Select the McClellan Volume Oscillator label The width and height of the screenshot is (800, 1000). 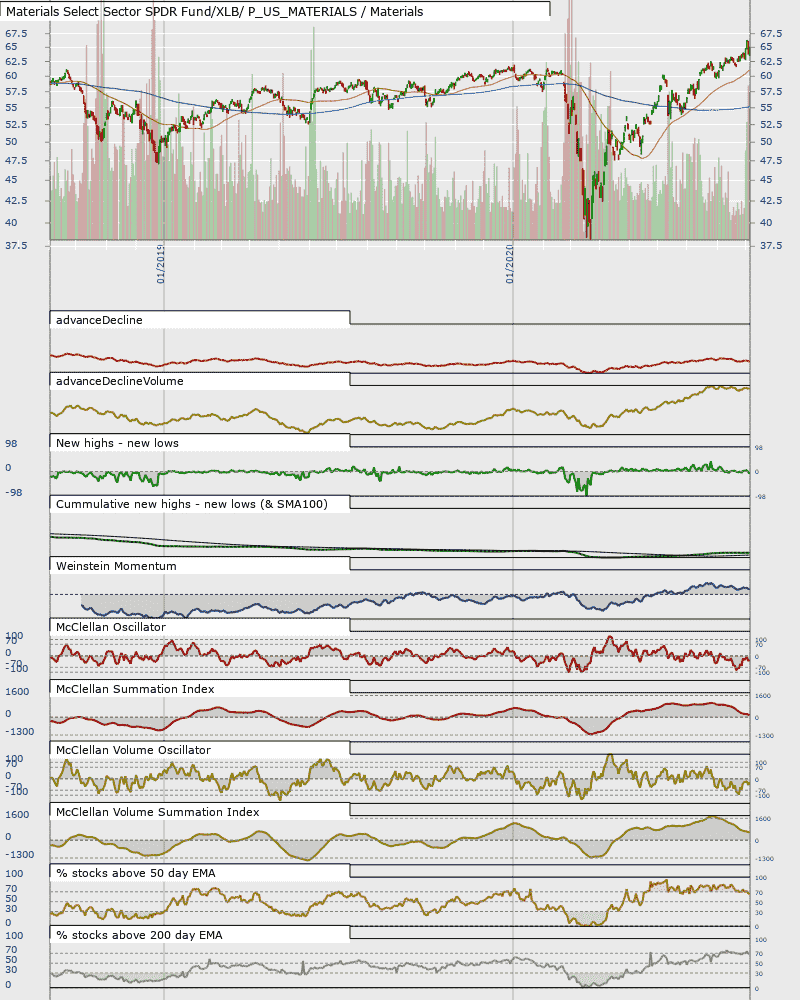(x=133, y=751)
